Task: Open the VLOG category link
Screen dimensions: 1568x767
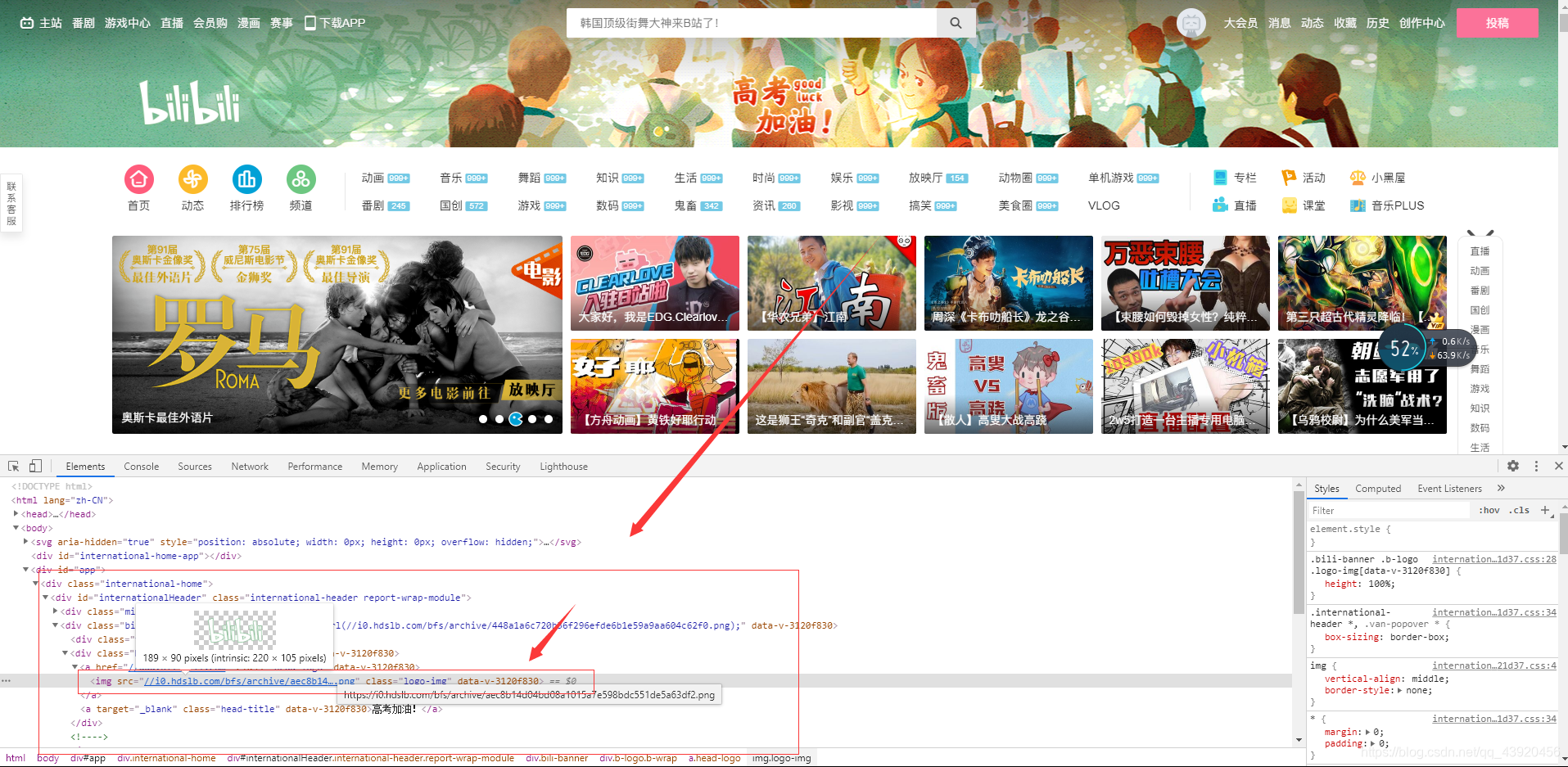Action: click(1104, 205)
